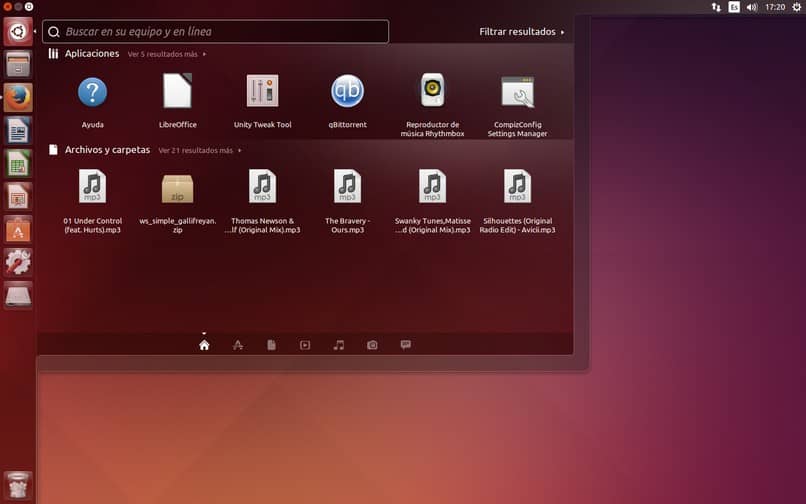Expand Ver 21 resultados más for files
This screenshot has width=806, height=504.
pos(200,151)
